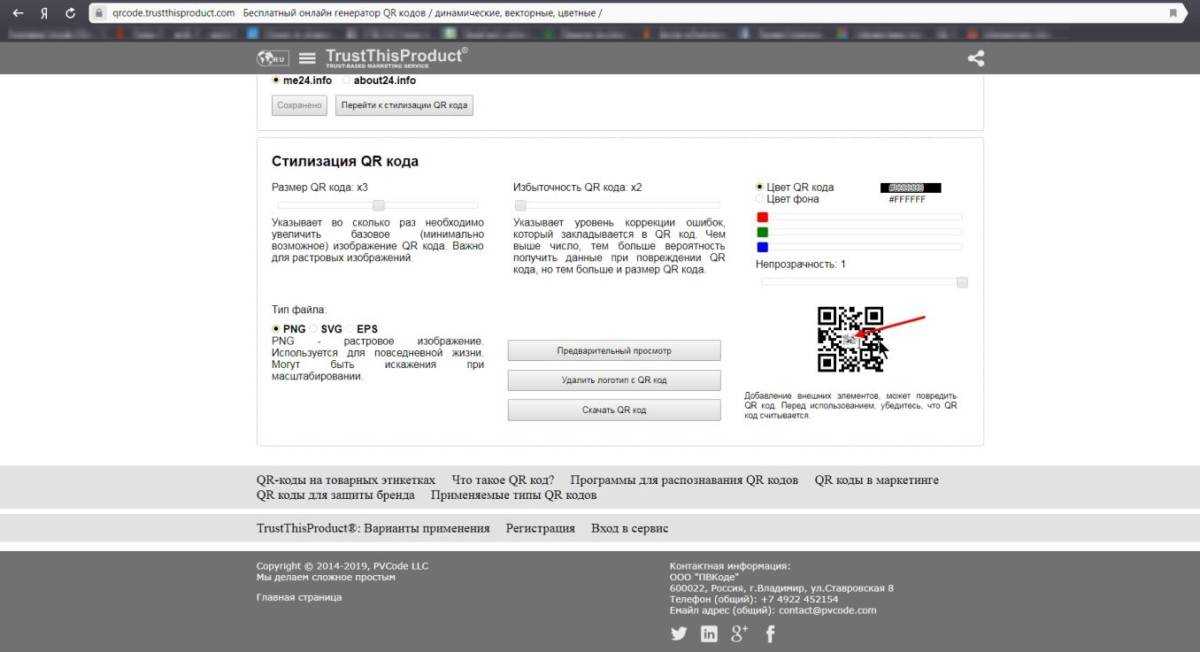The width and height of the screenshot is (1200, 652).
Task: Click the browser back arrow
Action: point(18,13)
